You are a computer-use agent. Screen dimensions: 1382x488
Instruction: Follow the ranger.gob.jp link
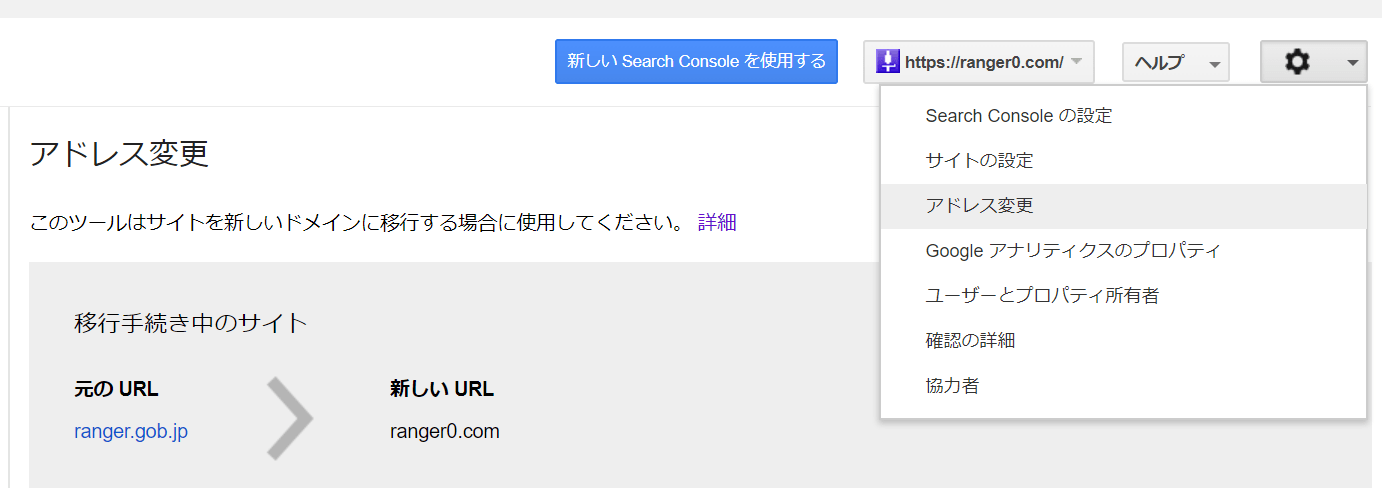[x=131, y=432]
